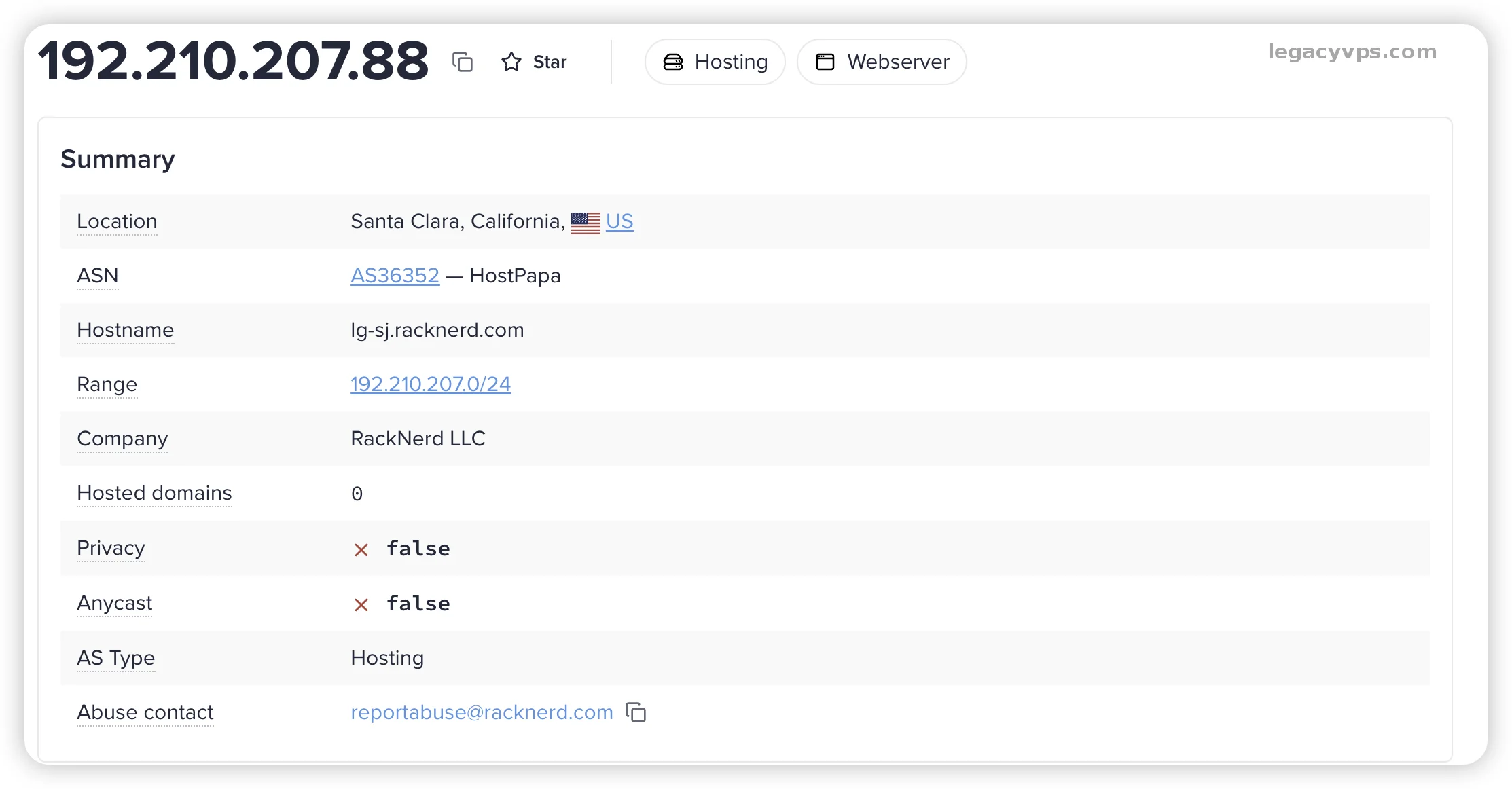The image size is (1512, 789).
Task: Click the red X beside Anycast false
Action: pos(361,604)
